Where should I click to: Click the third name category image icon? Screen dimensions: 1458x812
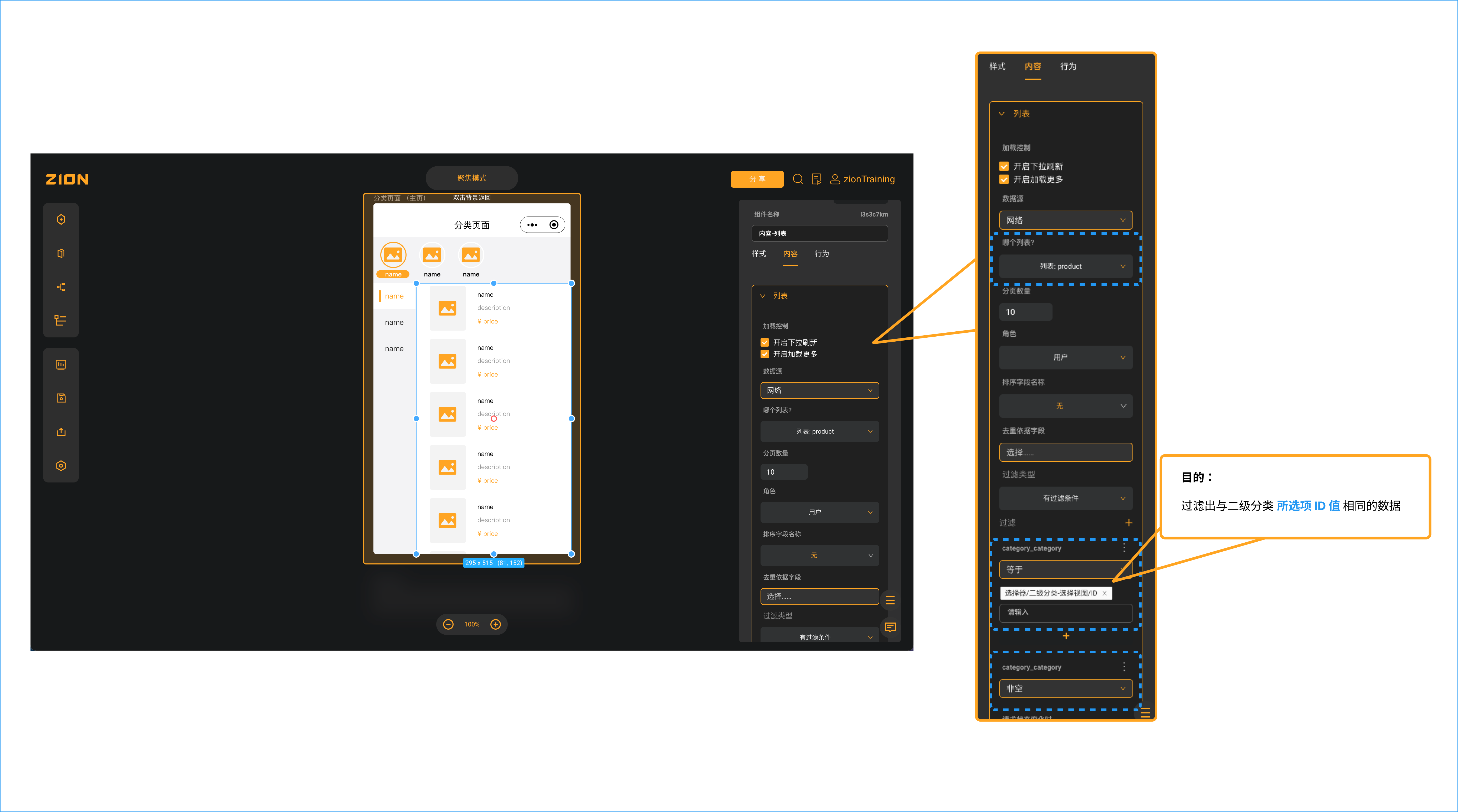click(x=471, y=255)
